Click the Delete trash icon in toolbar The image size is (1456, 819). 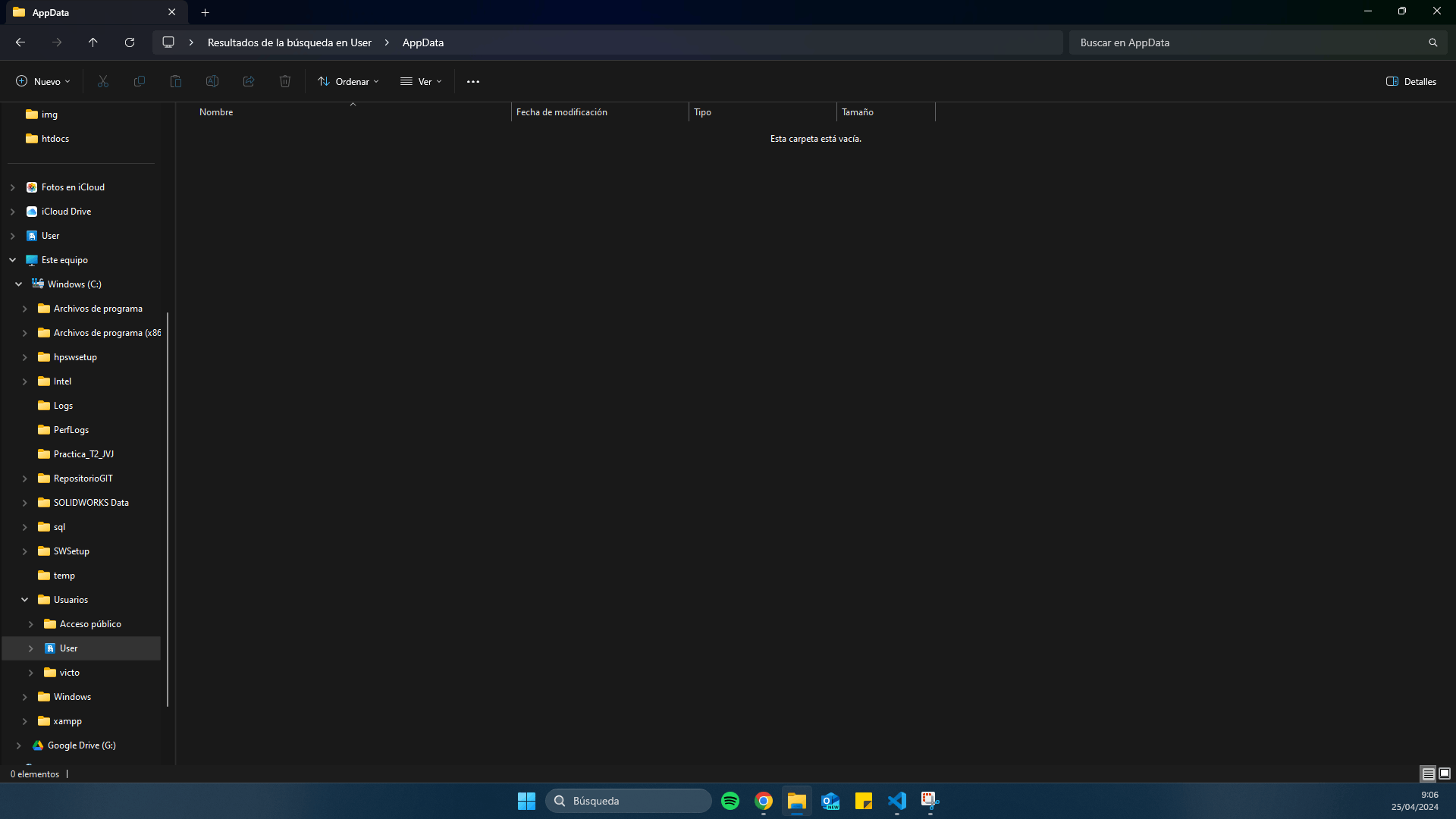click(x=285, y=81)
